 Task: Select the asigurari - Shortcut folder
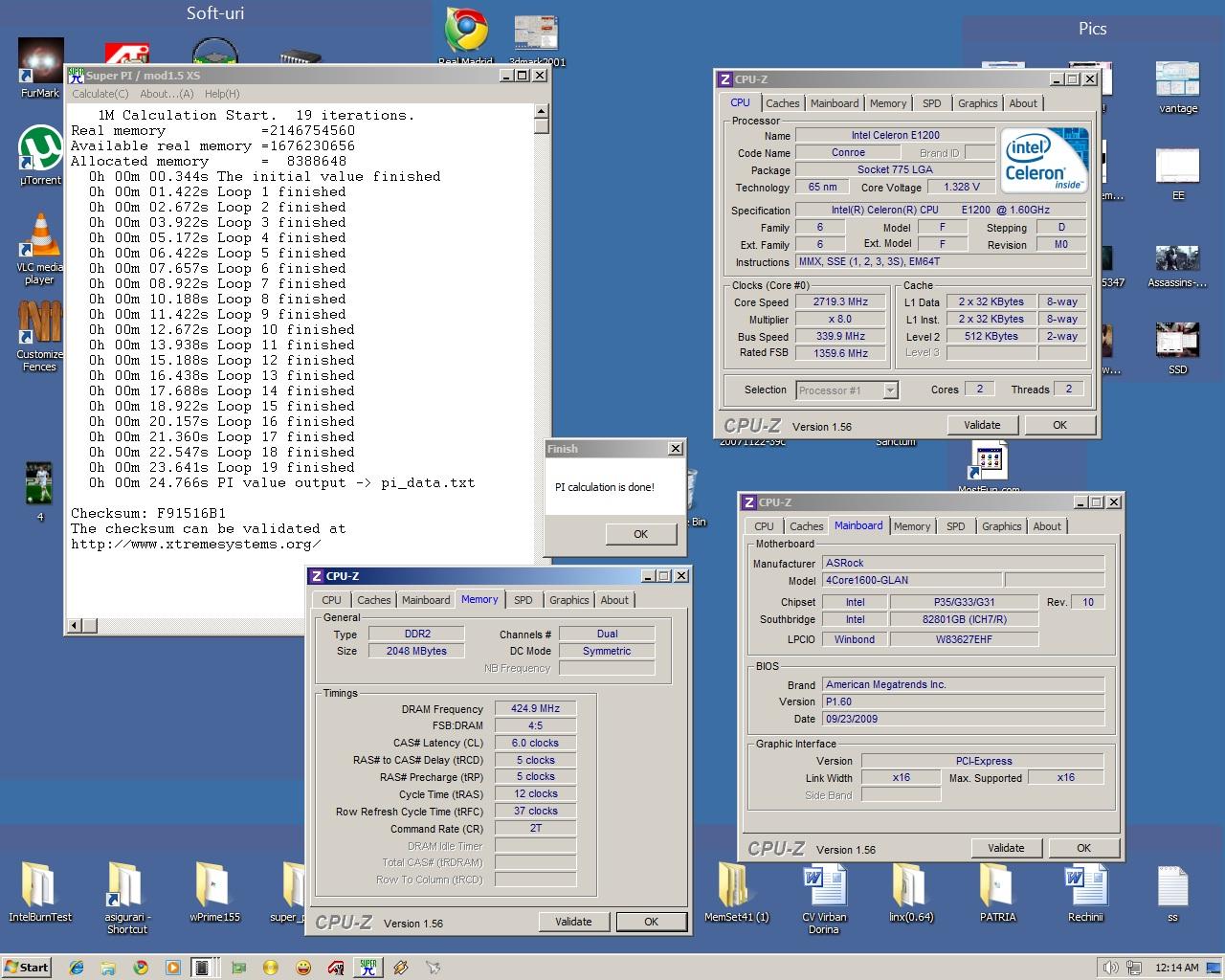pos(126,897)
